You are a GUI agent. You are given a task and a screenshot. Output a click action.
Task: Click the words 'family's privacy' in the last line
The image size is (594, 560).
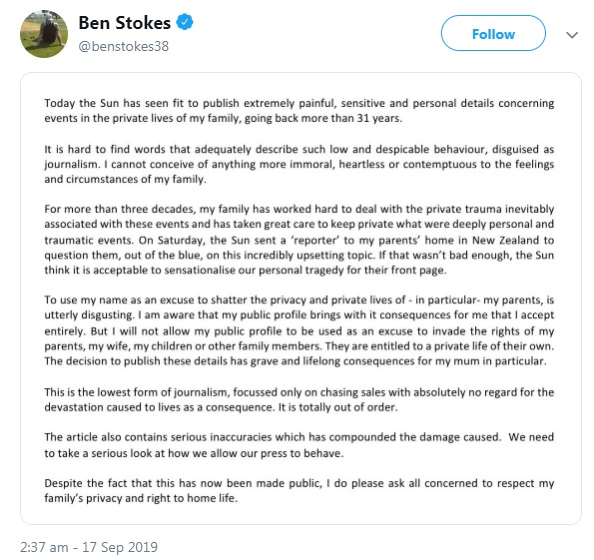click(83, 498)
